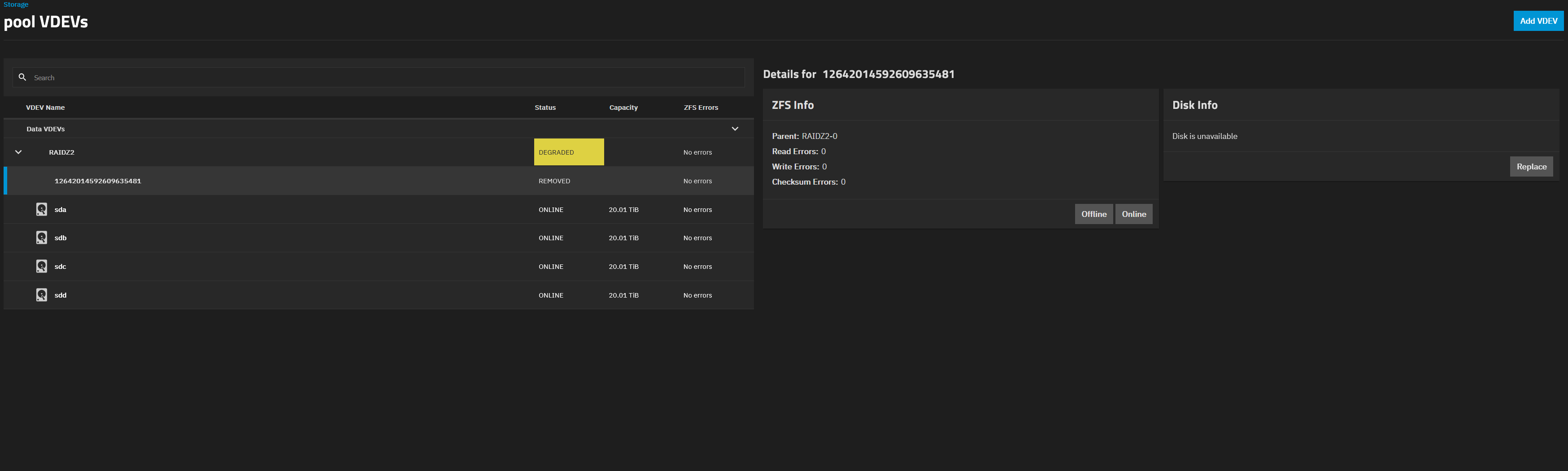Click the Capacity column header

[623, 108]
